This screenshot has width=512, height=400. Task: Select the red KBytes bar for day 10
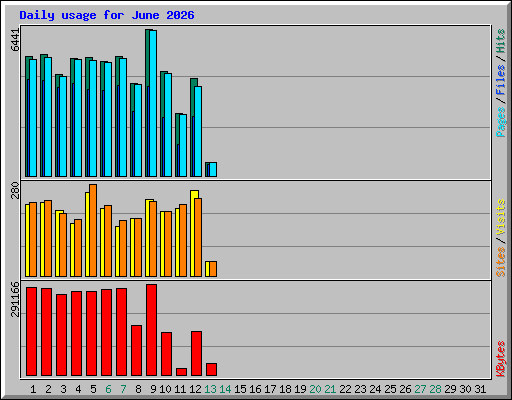[x=166, y=354]
